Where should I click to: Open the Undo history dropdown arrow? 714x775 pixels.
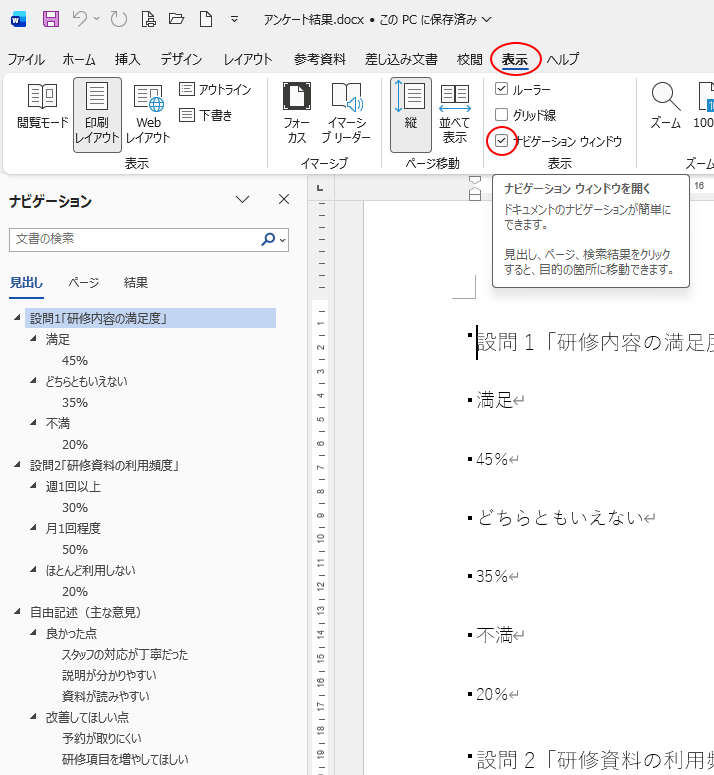(96, 19)
